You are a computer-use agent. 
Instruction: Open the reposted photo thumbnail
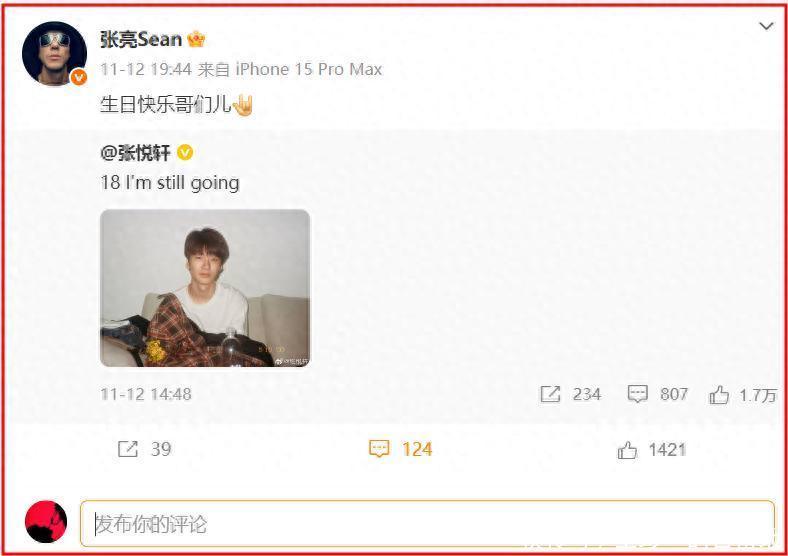coord(205,288)
